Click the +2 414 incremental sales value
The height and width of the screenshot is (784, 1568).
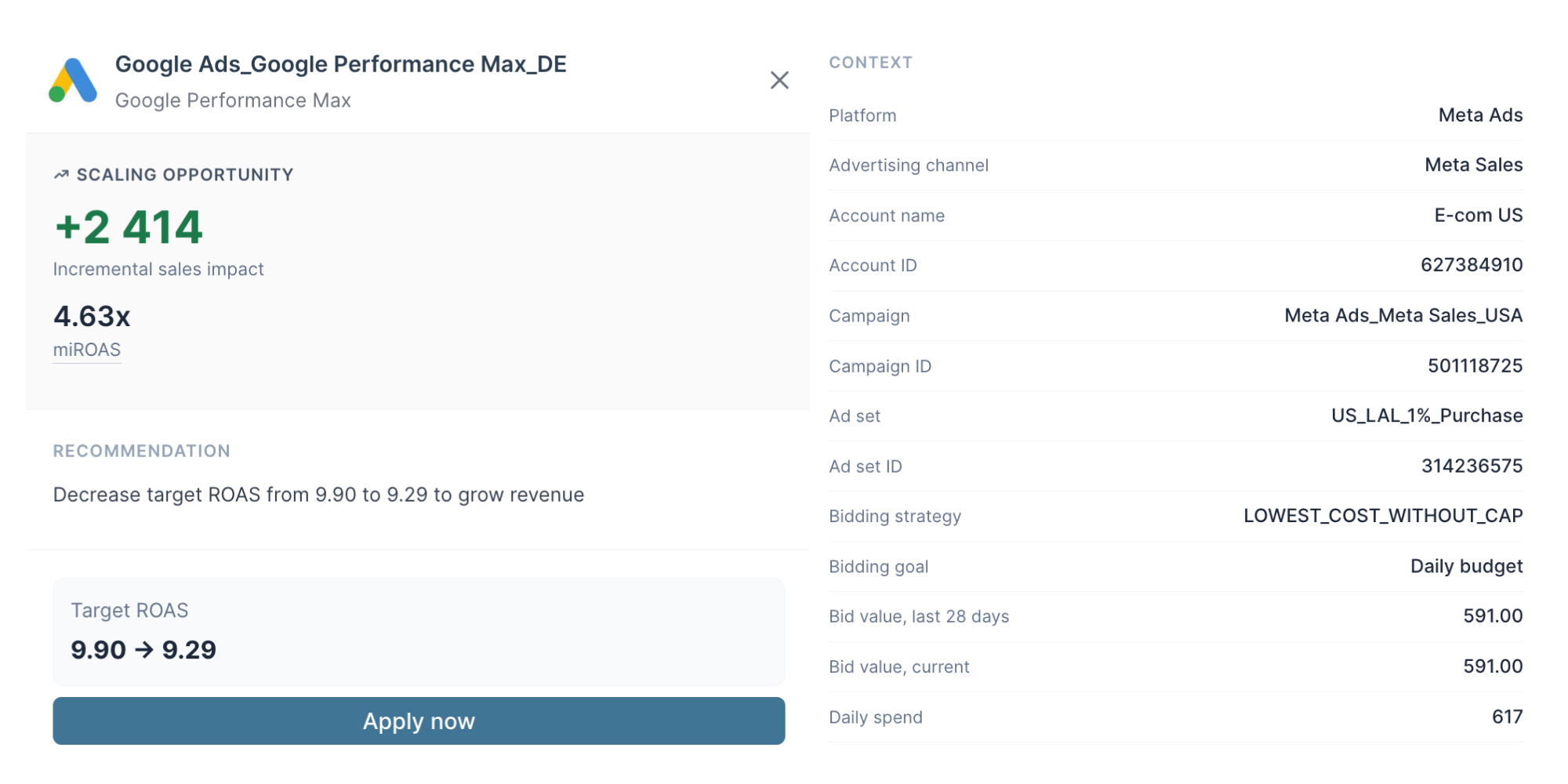click(129, 227)
